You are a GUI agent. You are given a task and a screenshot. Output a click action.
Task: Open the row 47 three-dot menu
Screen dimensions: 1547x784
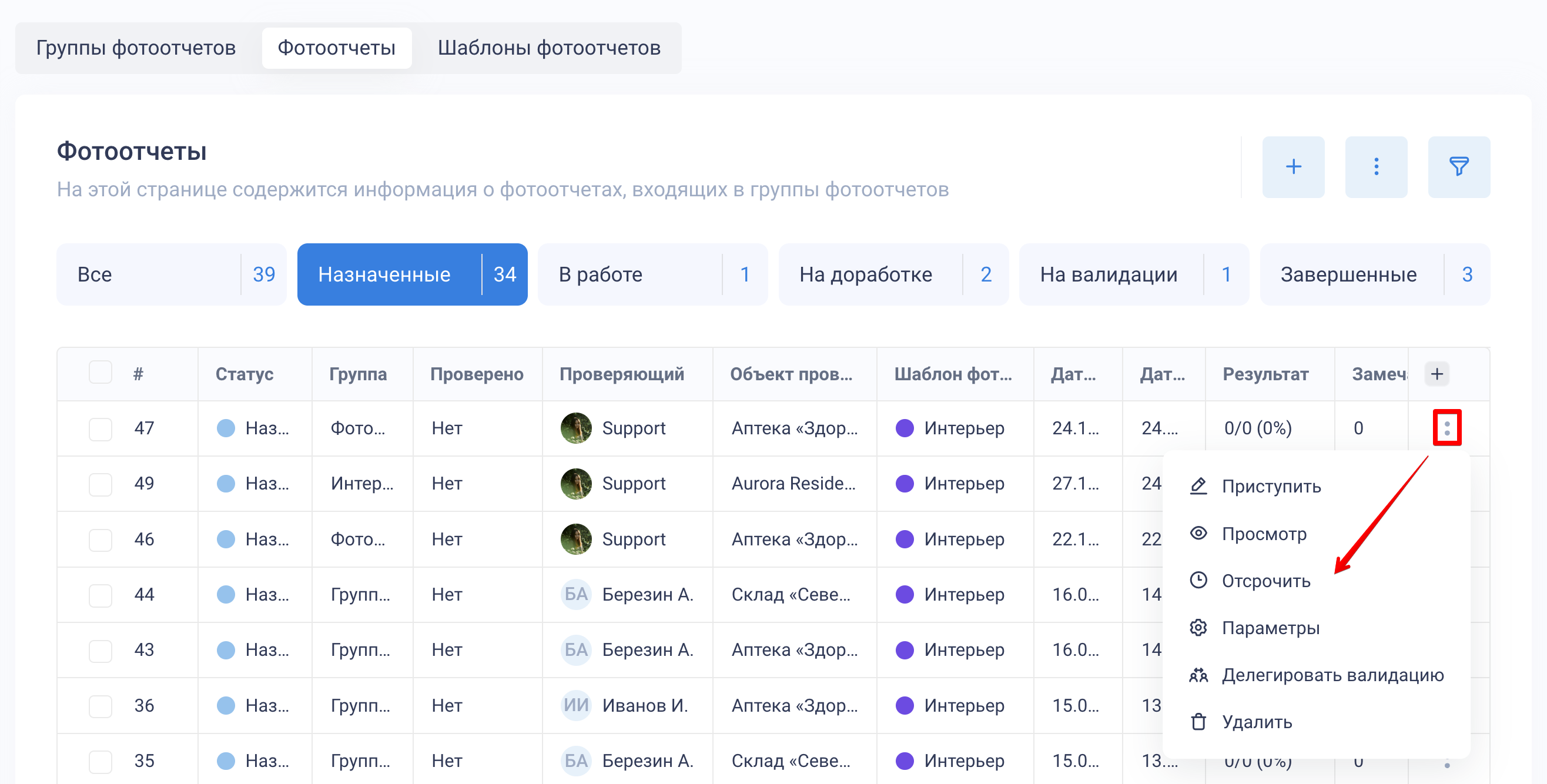[1446, 428]
